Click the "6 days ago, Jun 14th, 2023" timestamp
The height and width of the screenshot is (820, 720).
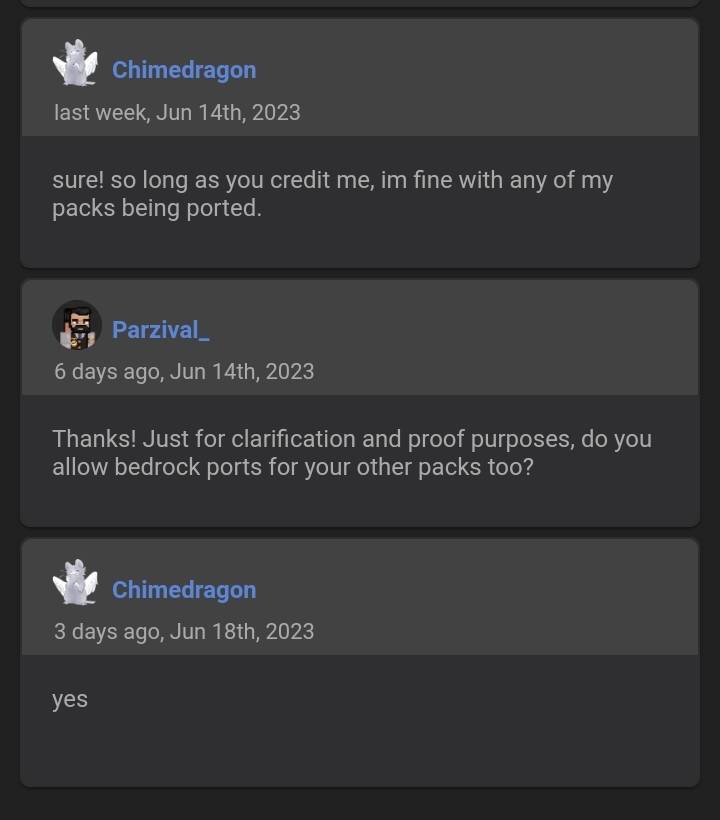click(184, 371)
